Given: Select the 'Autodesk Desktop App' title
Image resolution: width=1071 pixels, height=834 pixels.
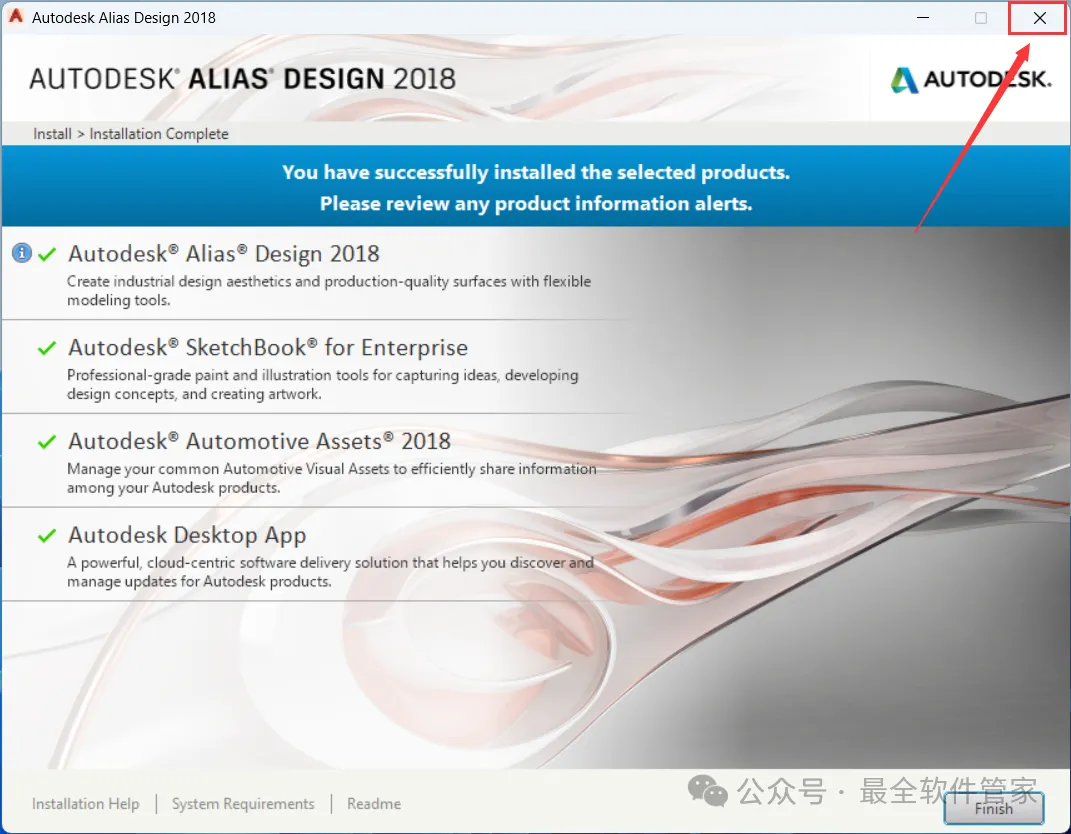Looking at the screenshot, I should click(187, 536).
